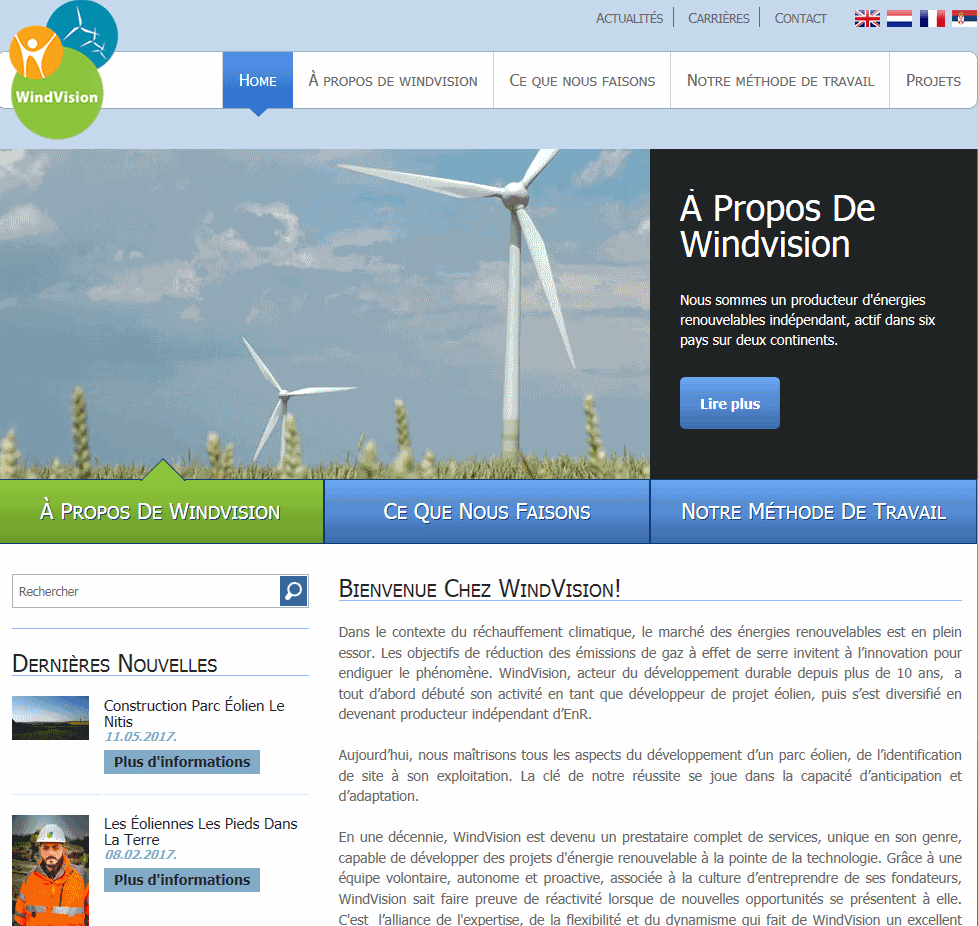The width and height of the screenshot is (978, 926).
Task: Switch to Ce Que Nous Faisons slide tab
Action: pos(487,511)
